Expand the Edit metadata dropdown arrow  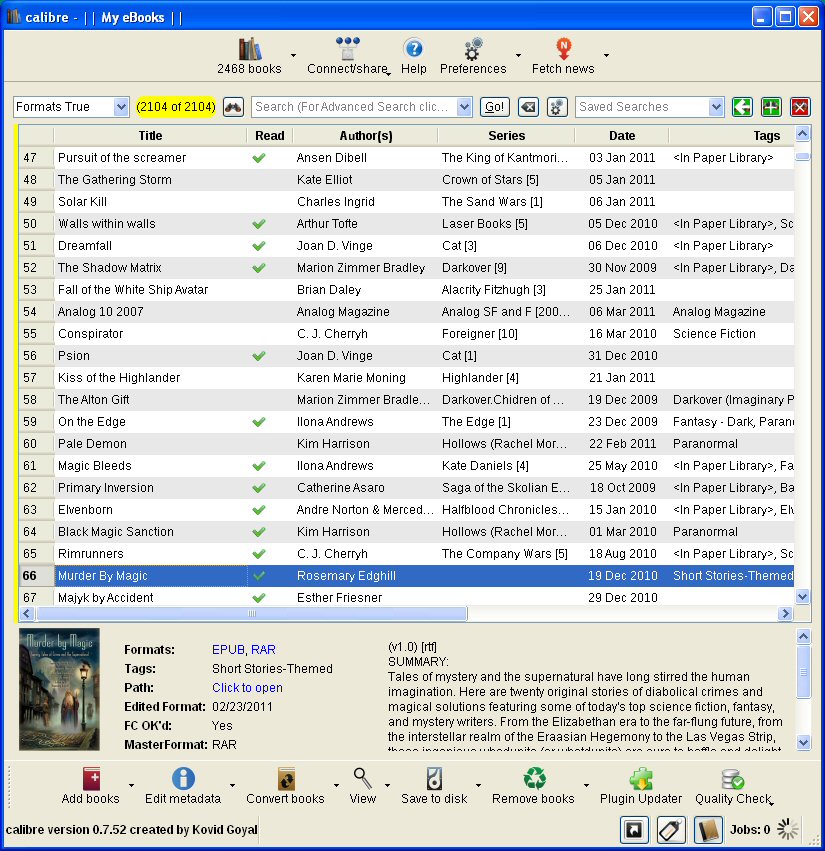click(x=232, y=785)
